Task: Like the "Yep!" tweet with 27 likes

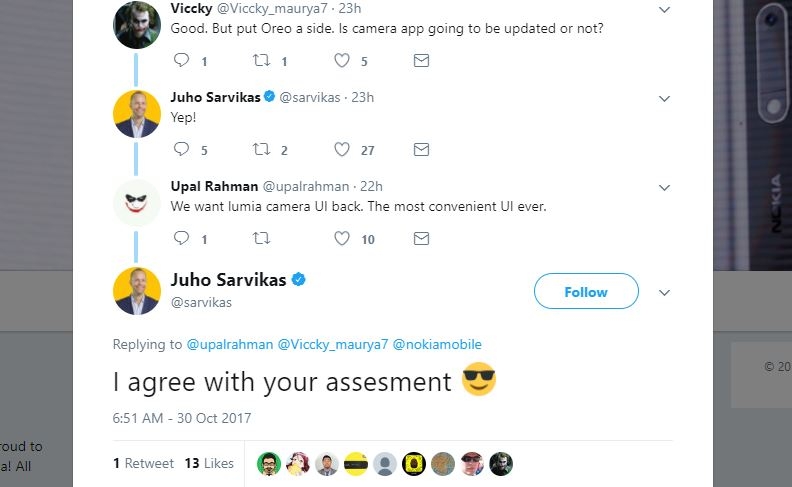Action: (342, 150)
